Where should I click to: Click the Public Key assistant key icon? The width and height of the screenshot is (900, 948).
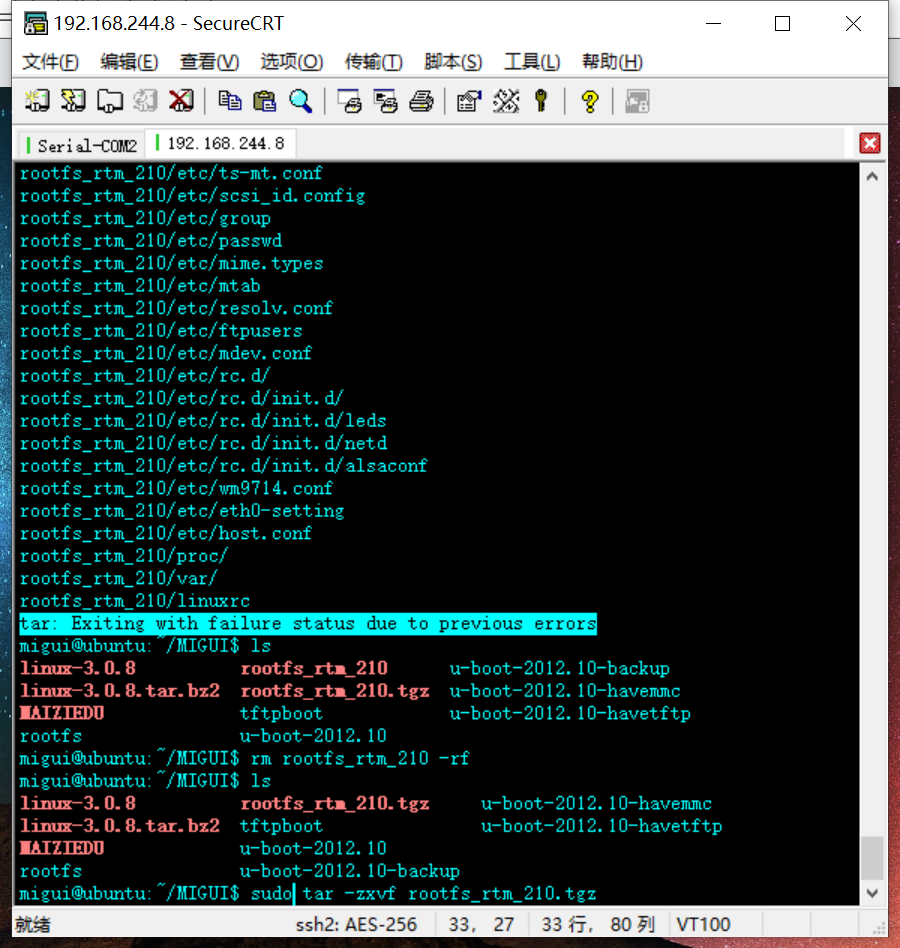541,101
